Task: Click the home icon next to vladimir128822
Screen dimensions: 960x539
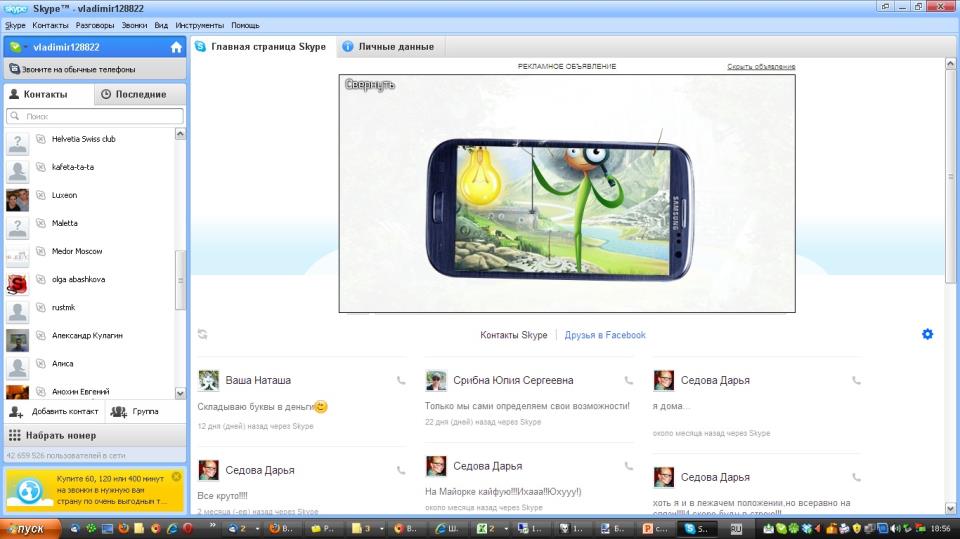Action: [x=176, y=47]
